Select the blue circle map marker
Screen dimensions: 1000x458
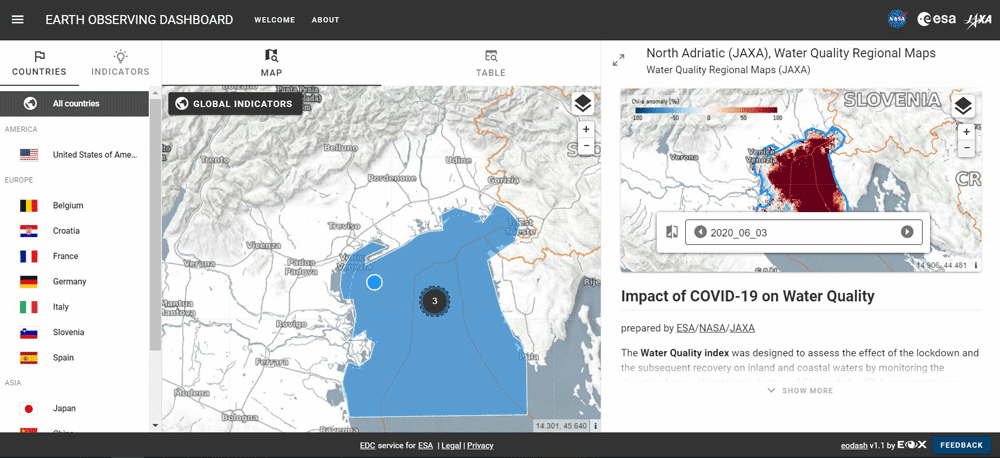(374, 282)
